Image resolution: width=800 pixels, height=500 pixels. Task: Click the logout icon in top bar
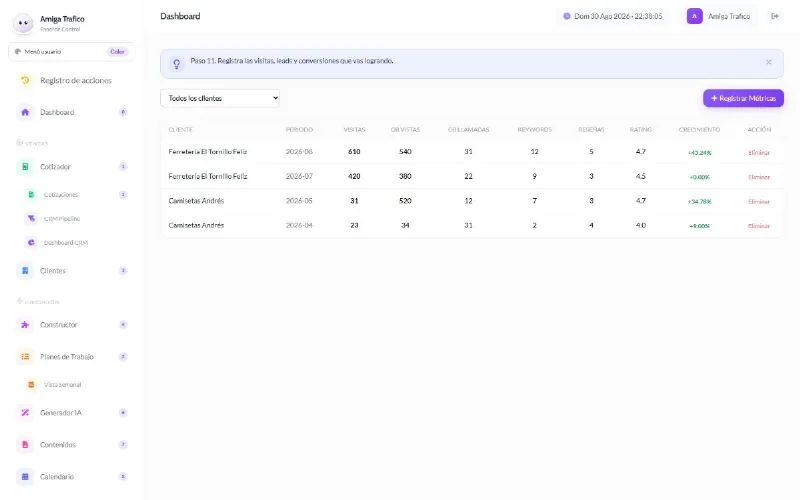coord(774,16)
